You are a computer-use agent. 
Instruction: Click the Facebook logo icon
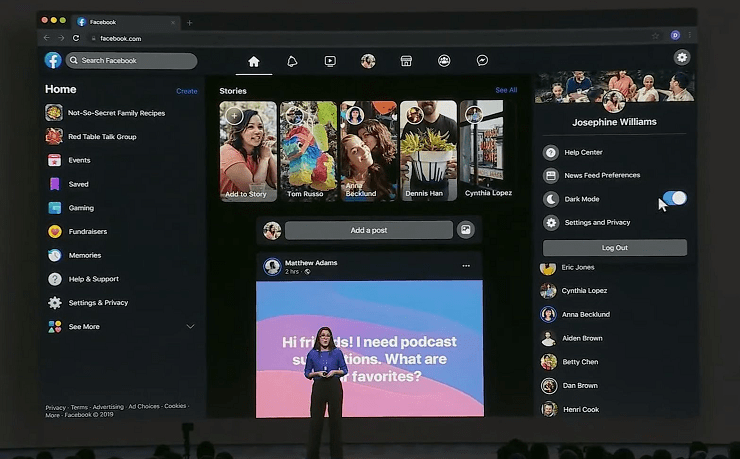pos(53,61)
